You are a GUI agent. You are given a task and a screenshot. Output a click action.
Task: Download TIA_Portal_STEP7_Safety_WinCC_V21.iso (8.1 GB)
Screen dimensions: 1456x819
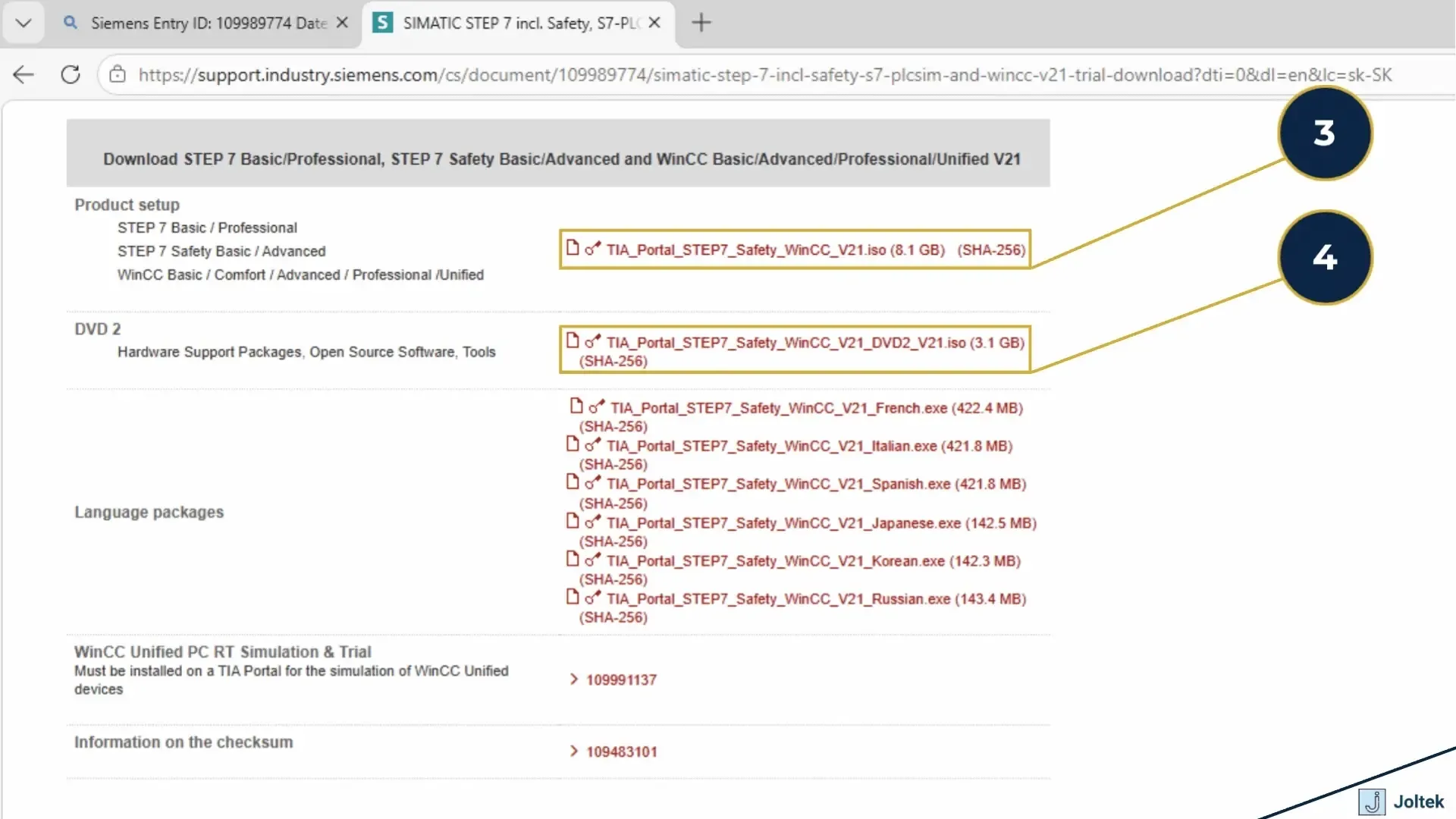click(775, 250)
